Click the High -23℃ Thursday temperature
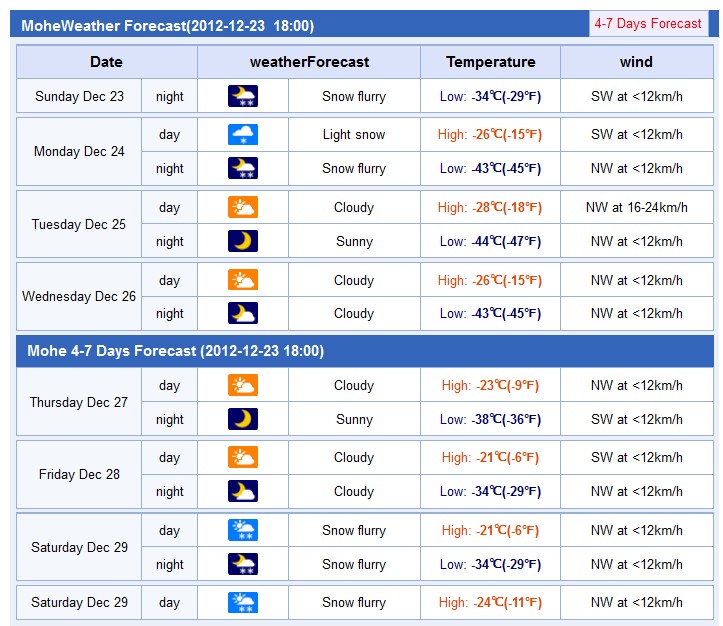This screenshot has width=723, height=626. click(490, 385)
